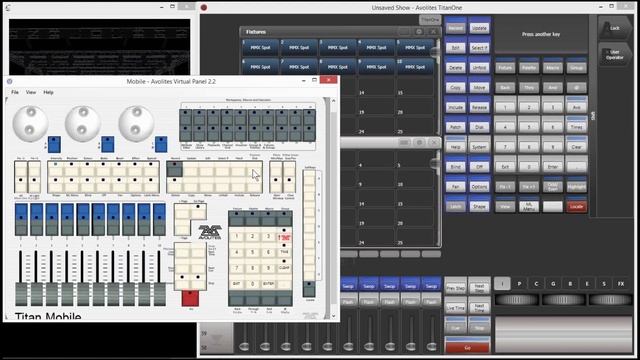Image resolution: width=640 pixels, height=360 pixels.
Task: Select fixture 1 MMX Spot tile
Action: (x=260, y=47)
